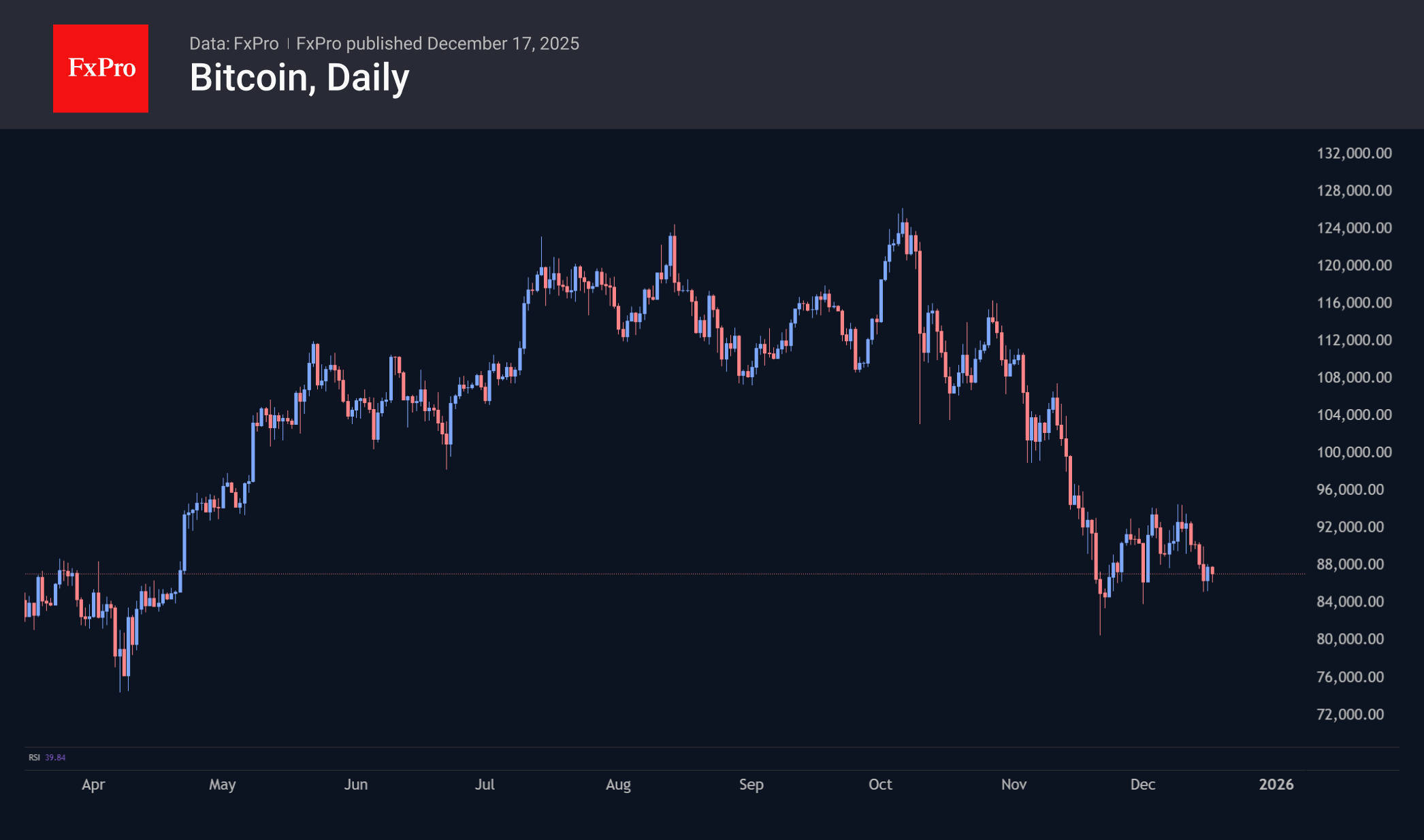Select the Jul label on time axis
The width and height of the screenshot is (1424, 840).
click(485, 784)
